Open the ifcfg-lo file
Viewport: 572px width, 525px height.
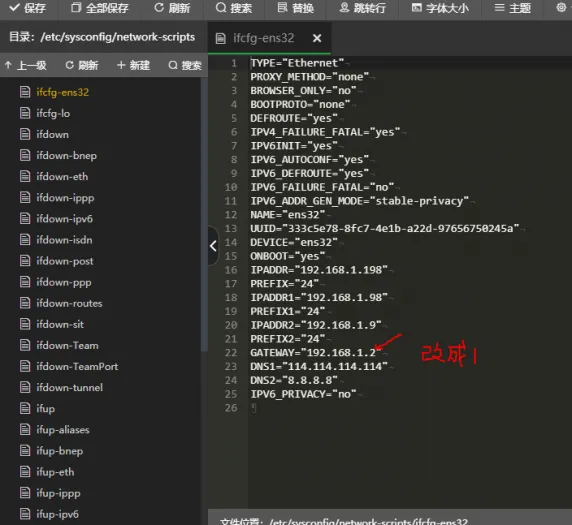[53, 113]
